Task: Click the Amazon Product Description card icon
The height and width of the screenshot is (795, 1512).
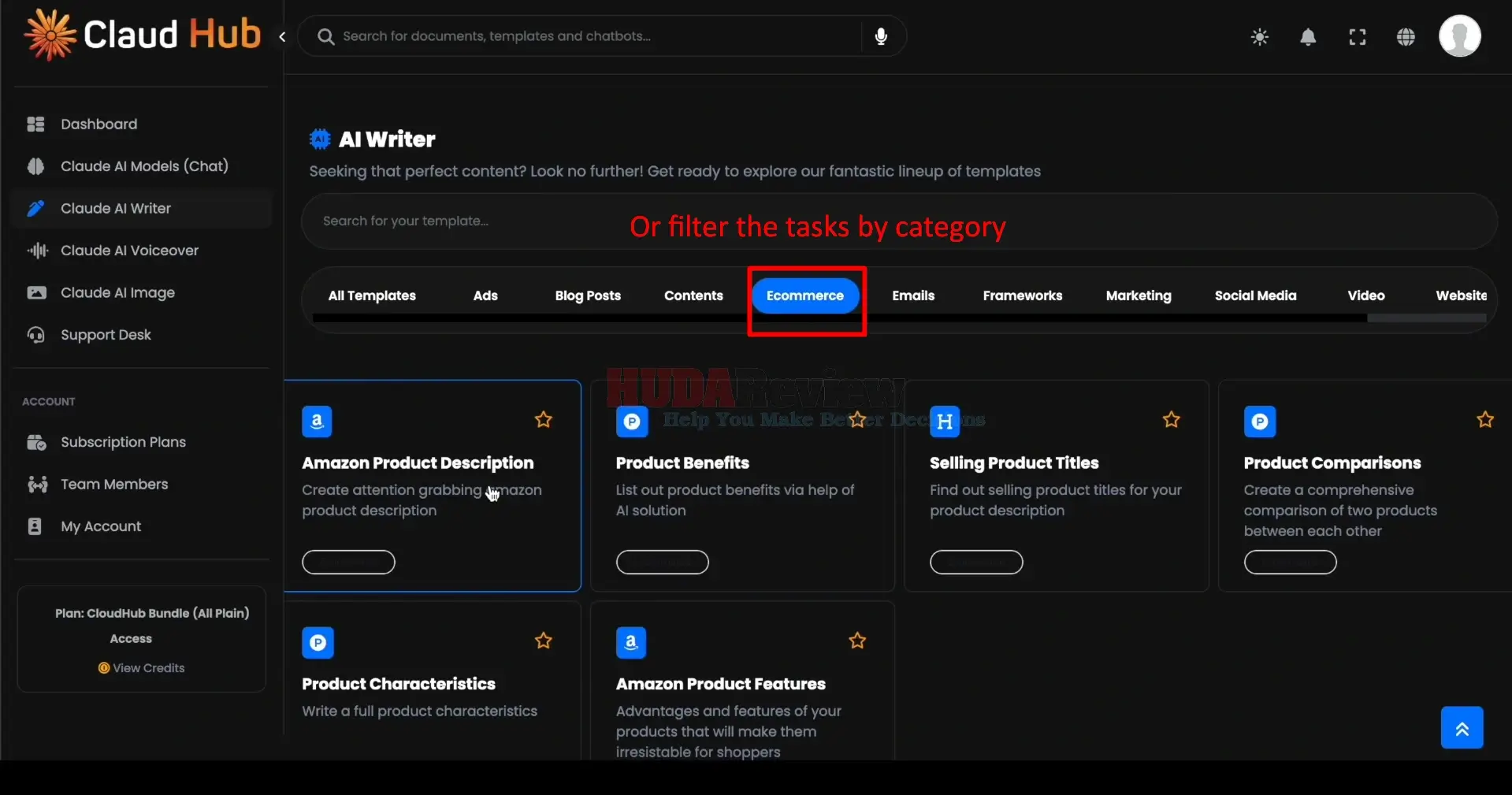Action: coord(317,422)
